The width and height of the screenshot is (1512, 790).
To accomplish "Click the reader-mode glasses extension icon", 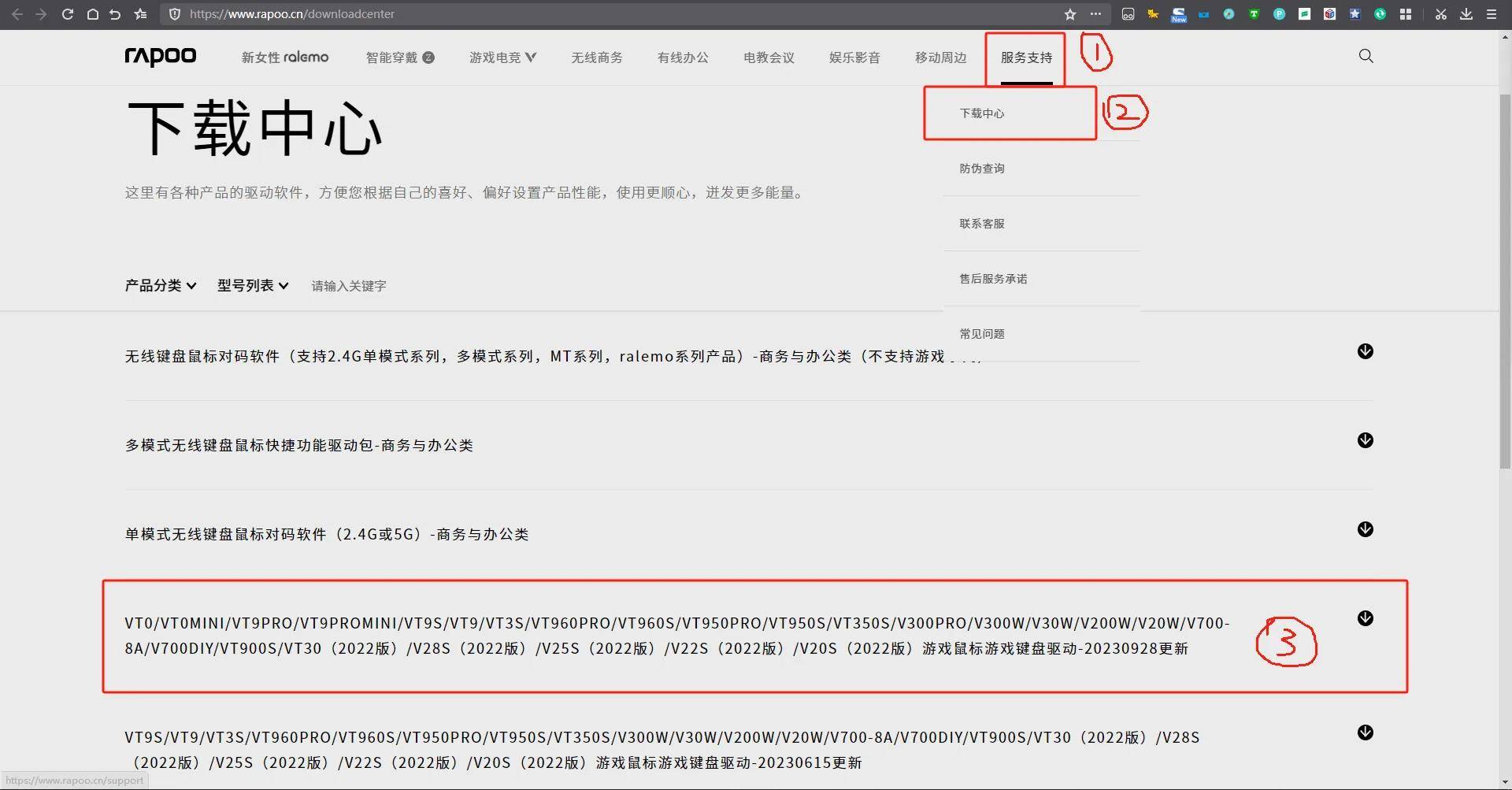I will pyautogui.click(x=1128, y=14).
